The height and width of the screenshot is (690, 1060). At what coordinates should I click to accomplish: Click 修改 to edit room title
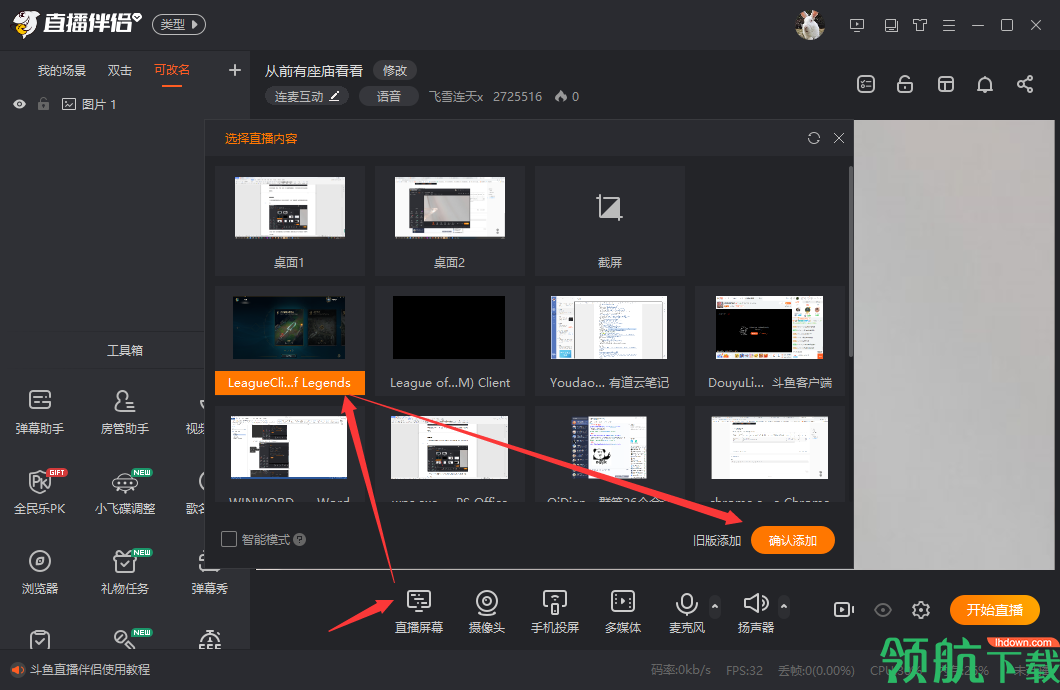coord(395,70)
